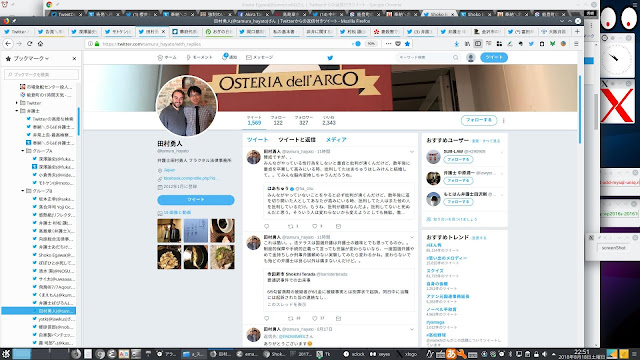Save page to Pocket icon
Image resolution: width=640 pixels, height=360 pixels.
pos(398,44)
